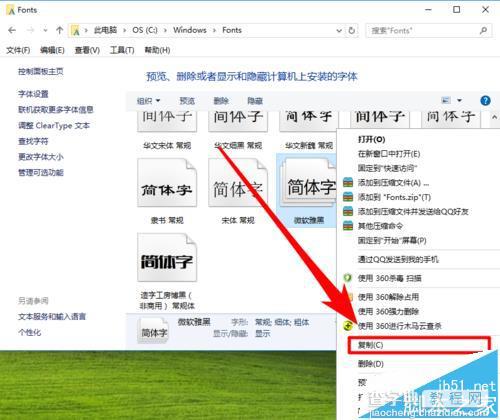The width and height of the screenshot is (500, 420).
Task: Open the 工具(T) menu
Action: click(122, 50)
